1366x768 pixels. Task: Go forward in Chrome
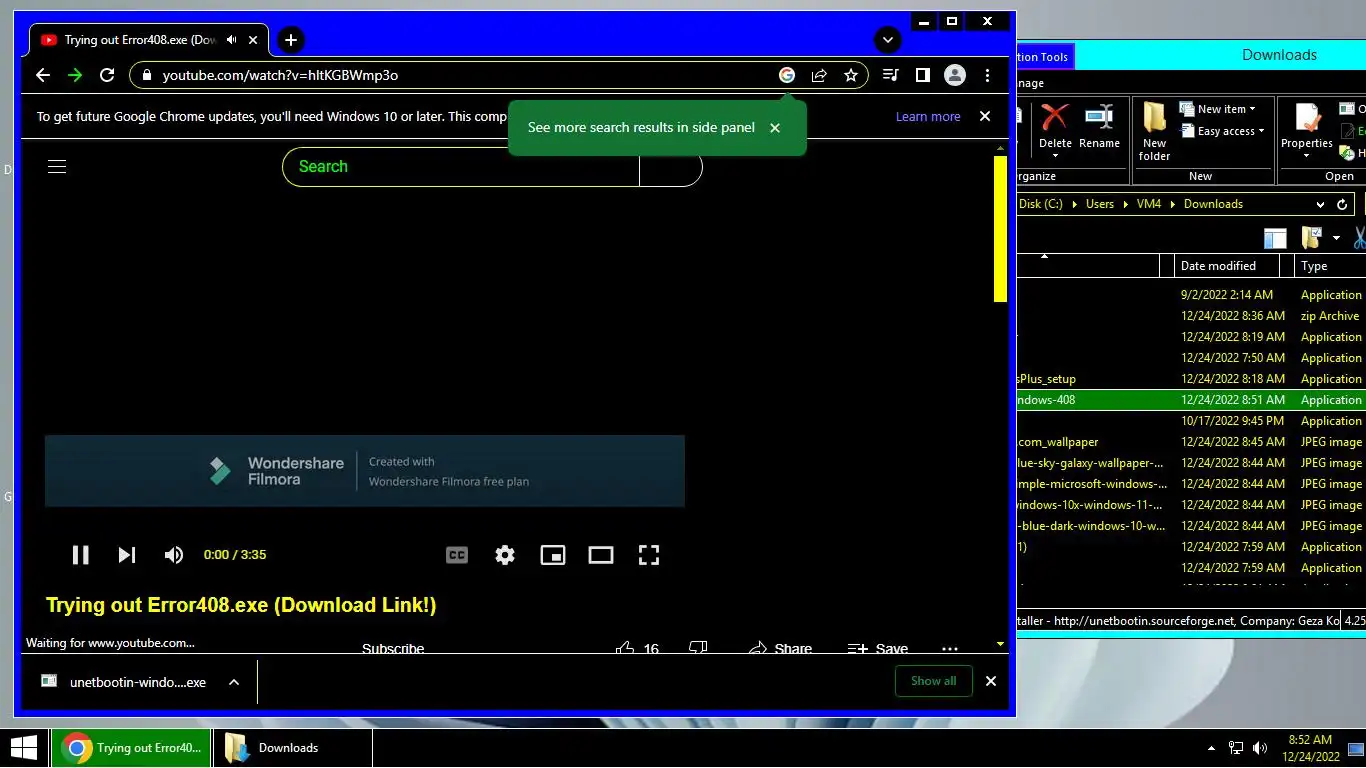pos(74,75)
